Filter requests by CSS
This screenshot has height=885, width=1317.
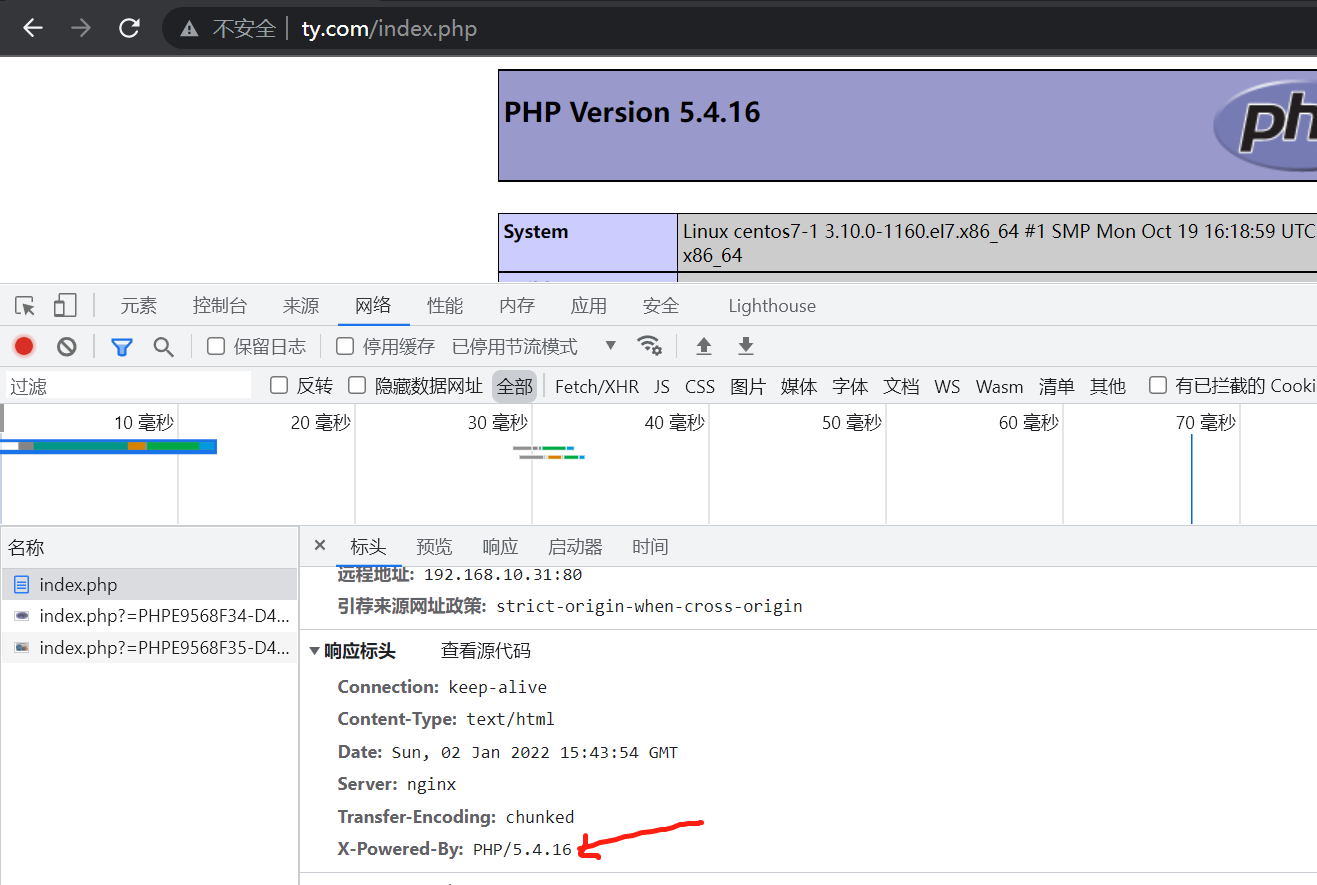pyautogui.click(x=700, y=386)
